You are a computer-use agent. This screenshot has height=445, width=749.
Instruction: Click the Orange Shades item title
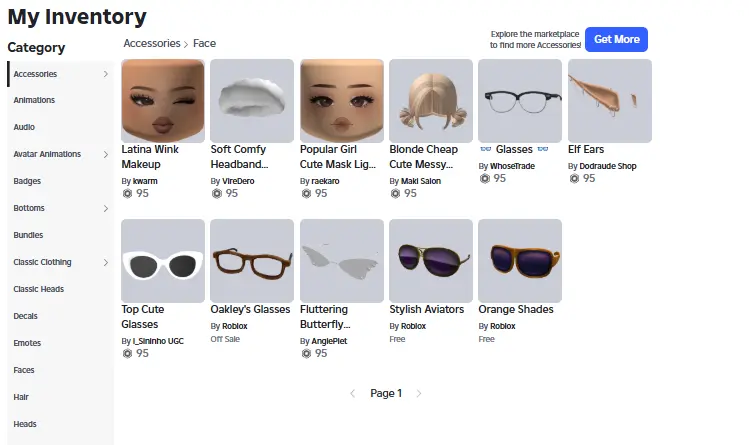pos(516,309)
